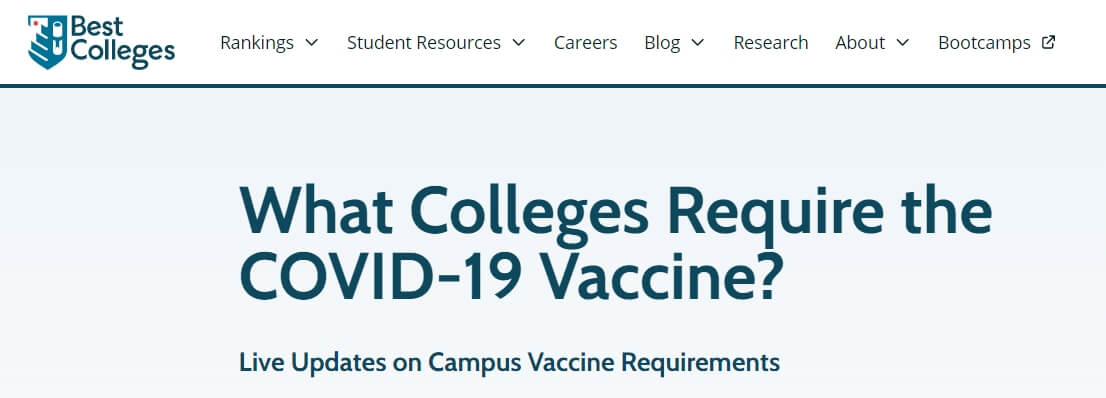Screen dimensions: 1106x398
Task: Expand the chevron beside Student Resources
Action: click(518, 42)
